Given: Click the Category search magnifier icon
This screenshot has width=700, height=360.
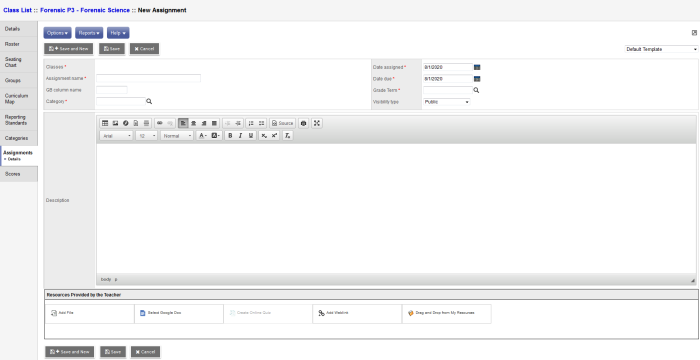Looking at the screenshot, I should click(x=149, y=101).
